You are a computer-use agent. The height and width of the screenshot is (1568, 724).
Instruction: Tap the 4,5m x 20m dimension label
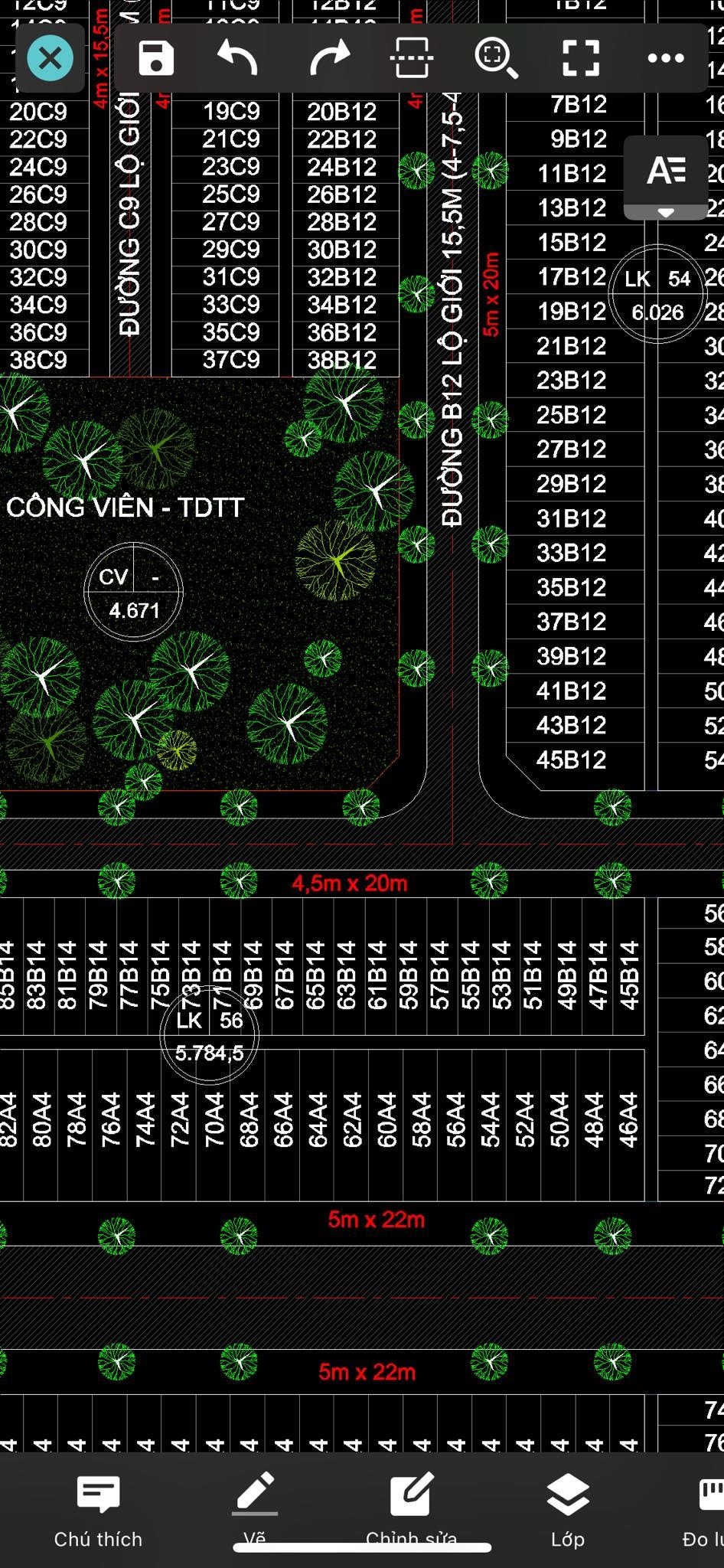click(350, 884)
